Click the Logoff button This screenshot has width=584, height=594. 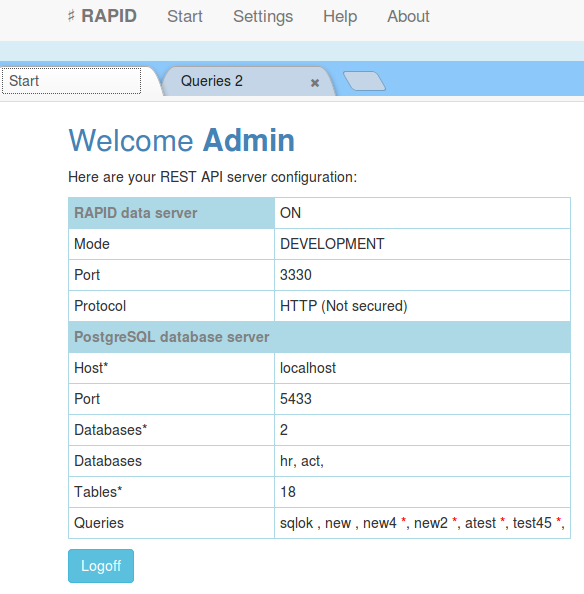click(101, 566)
